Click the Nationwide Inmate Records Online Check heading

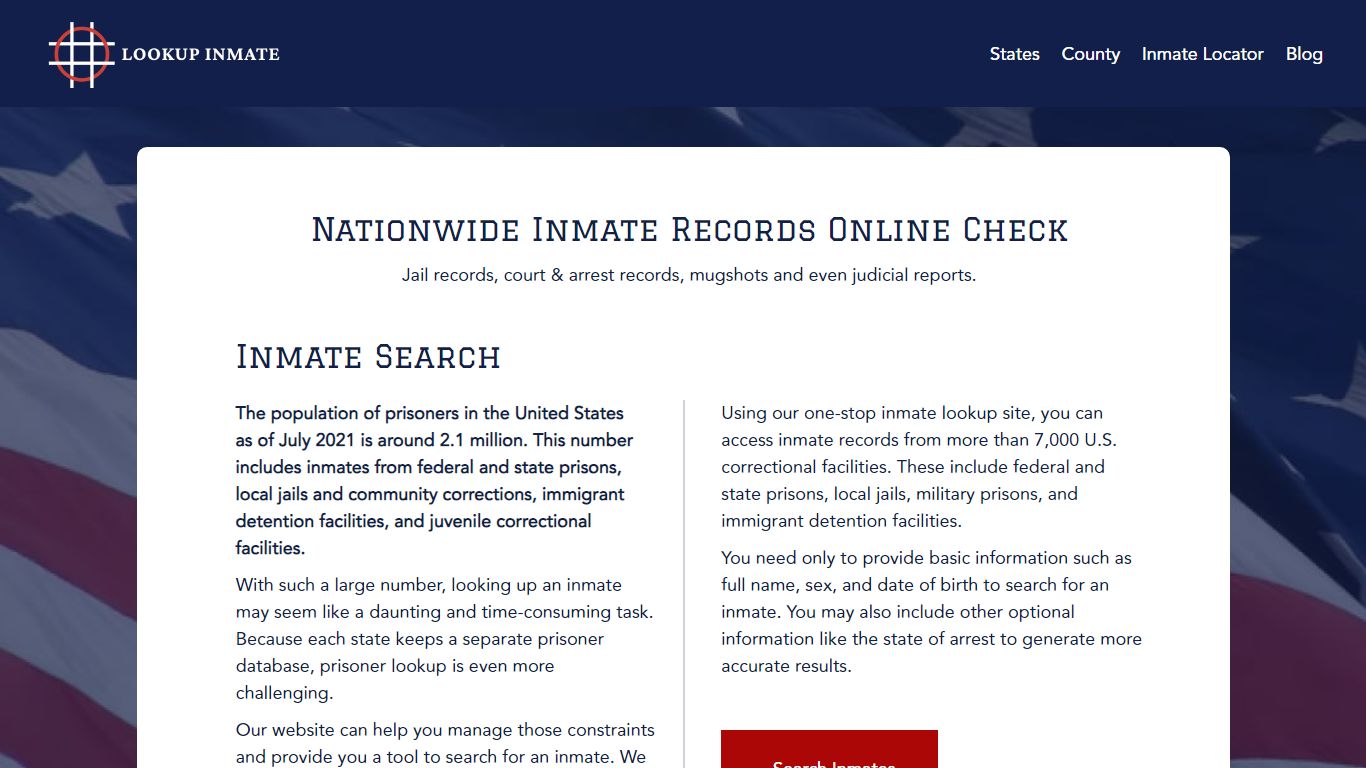pyautogui.click(x=689, y=229)
